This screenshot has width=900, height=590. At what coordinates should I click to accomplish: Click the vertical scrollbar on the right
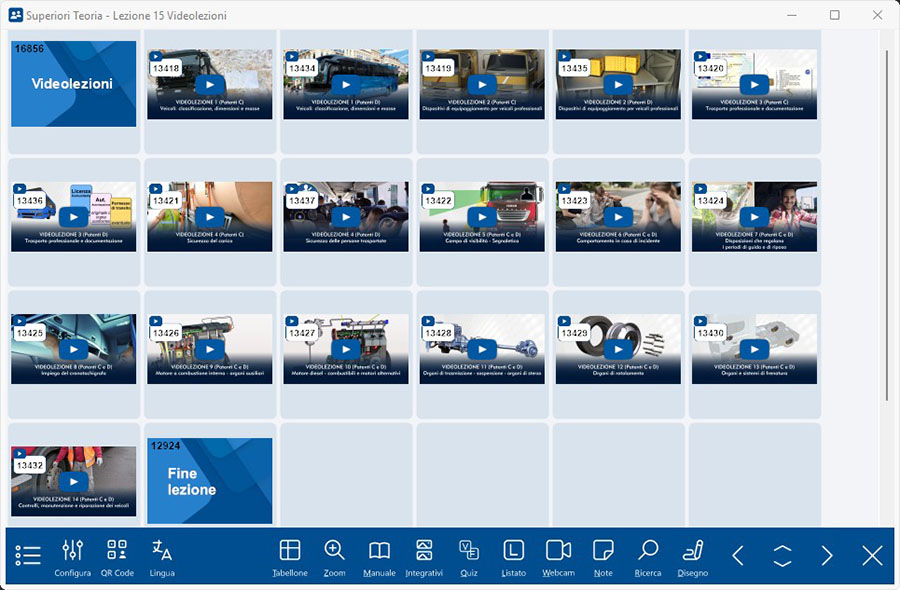point(887,220)
